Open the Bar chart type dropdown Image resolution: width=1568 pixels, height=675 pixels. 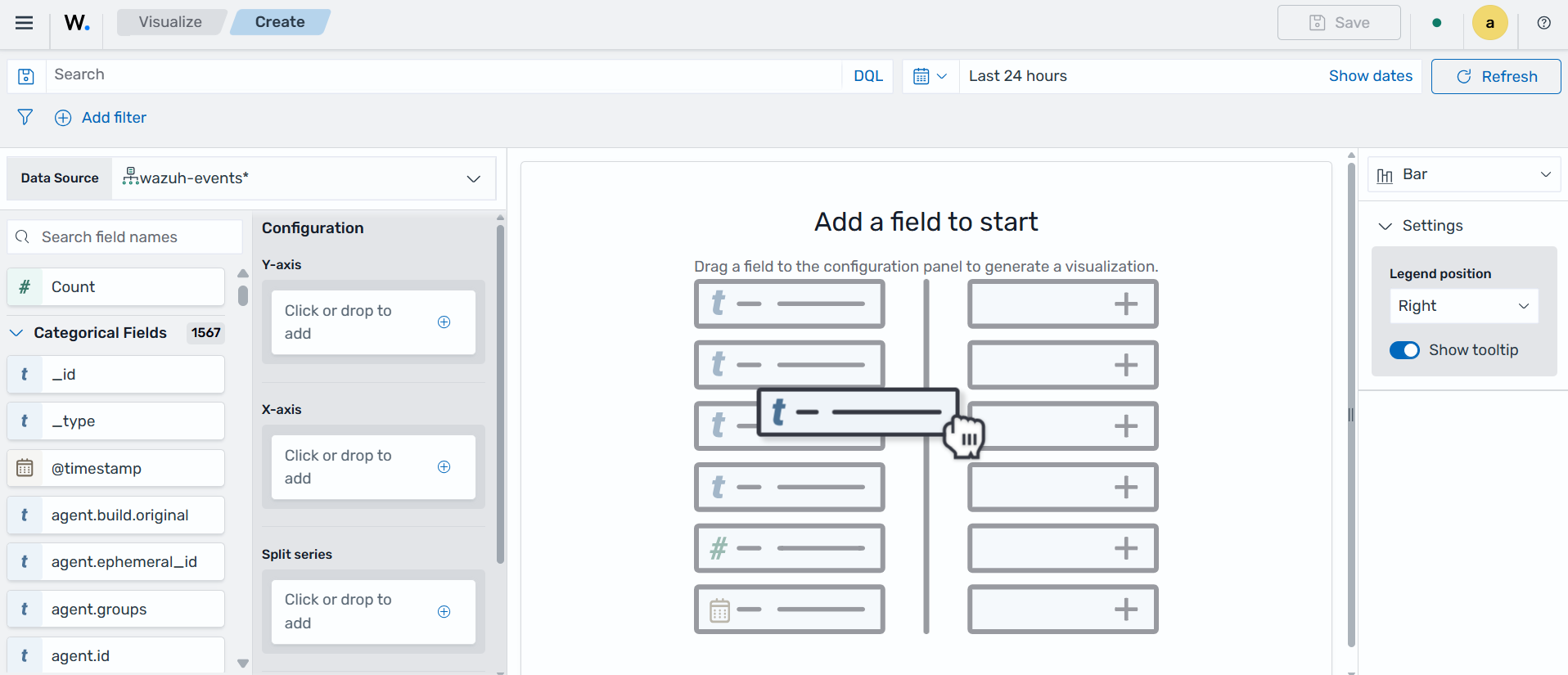pos(1464,174)
